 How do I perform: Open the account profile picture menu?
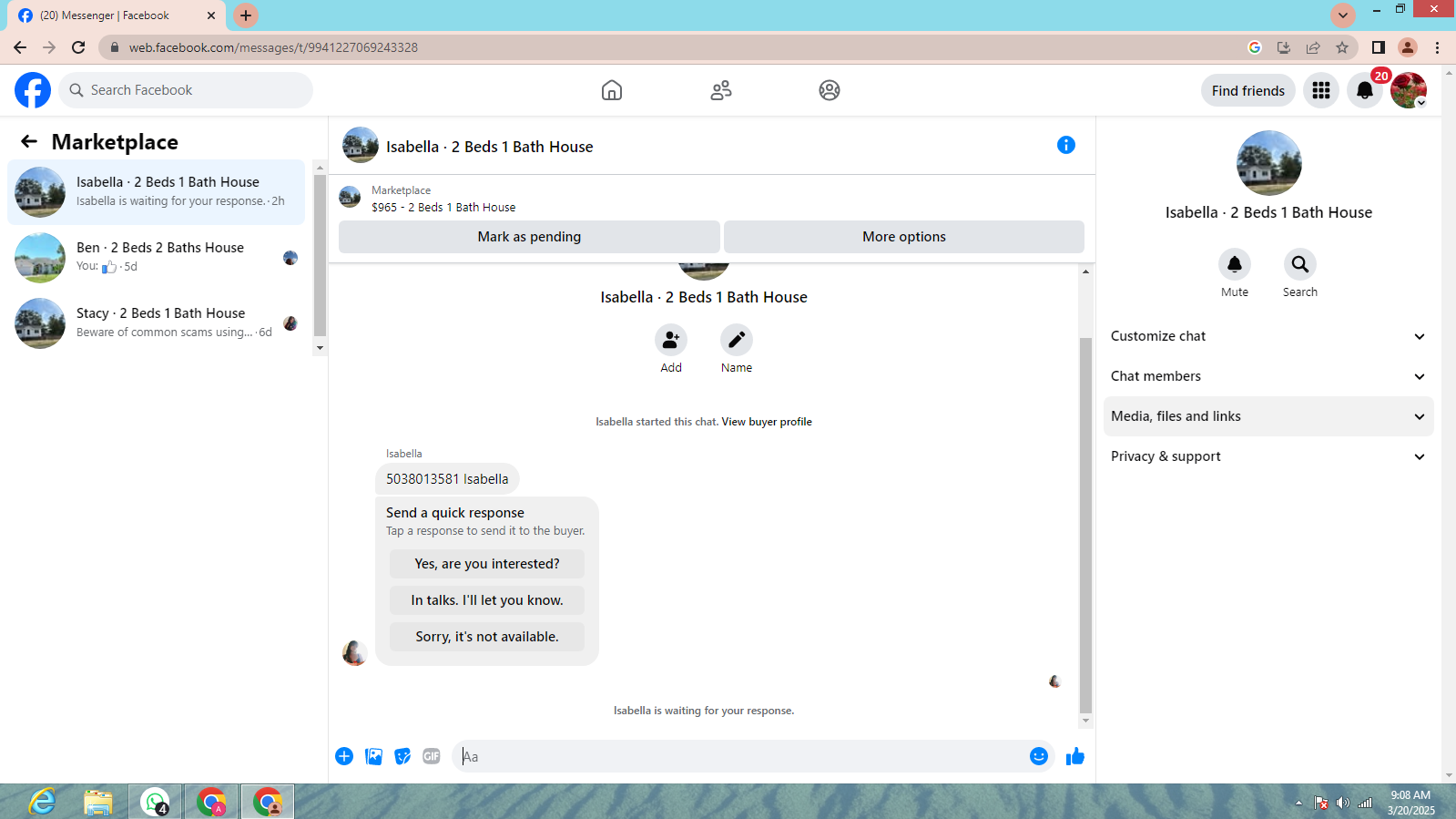pyautogui.click(x=1409, y=90)
